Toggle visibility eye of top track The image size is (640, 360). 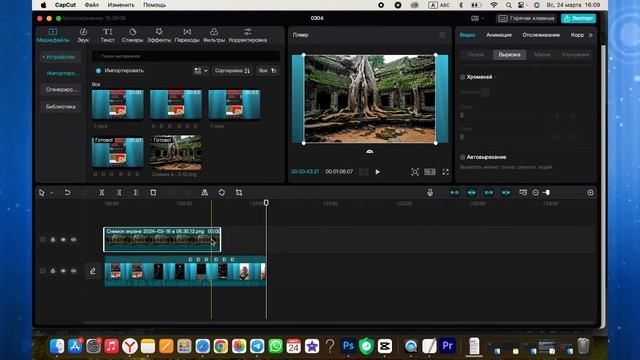point(63,240)
